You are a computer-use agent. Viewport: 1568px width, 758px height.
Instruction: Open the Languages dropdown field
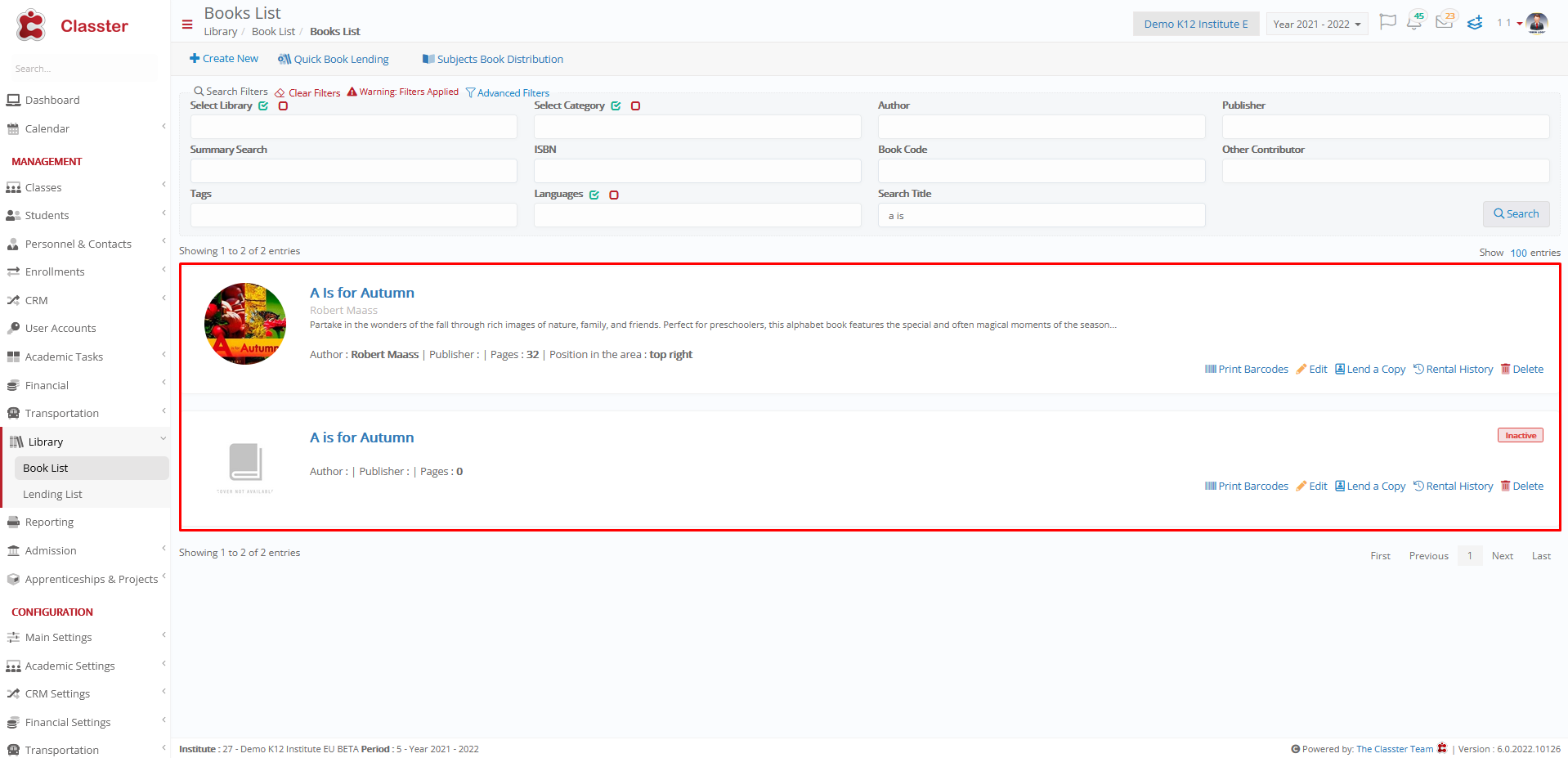pos(697,215)
